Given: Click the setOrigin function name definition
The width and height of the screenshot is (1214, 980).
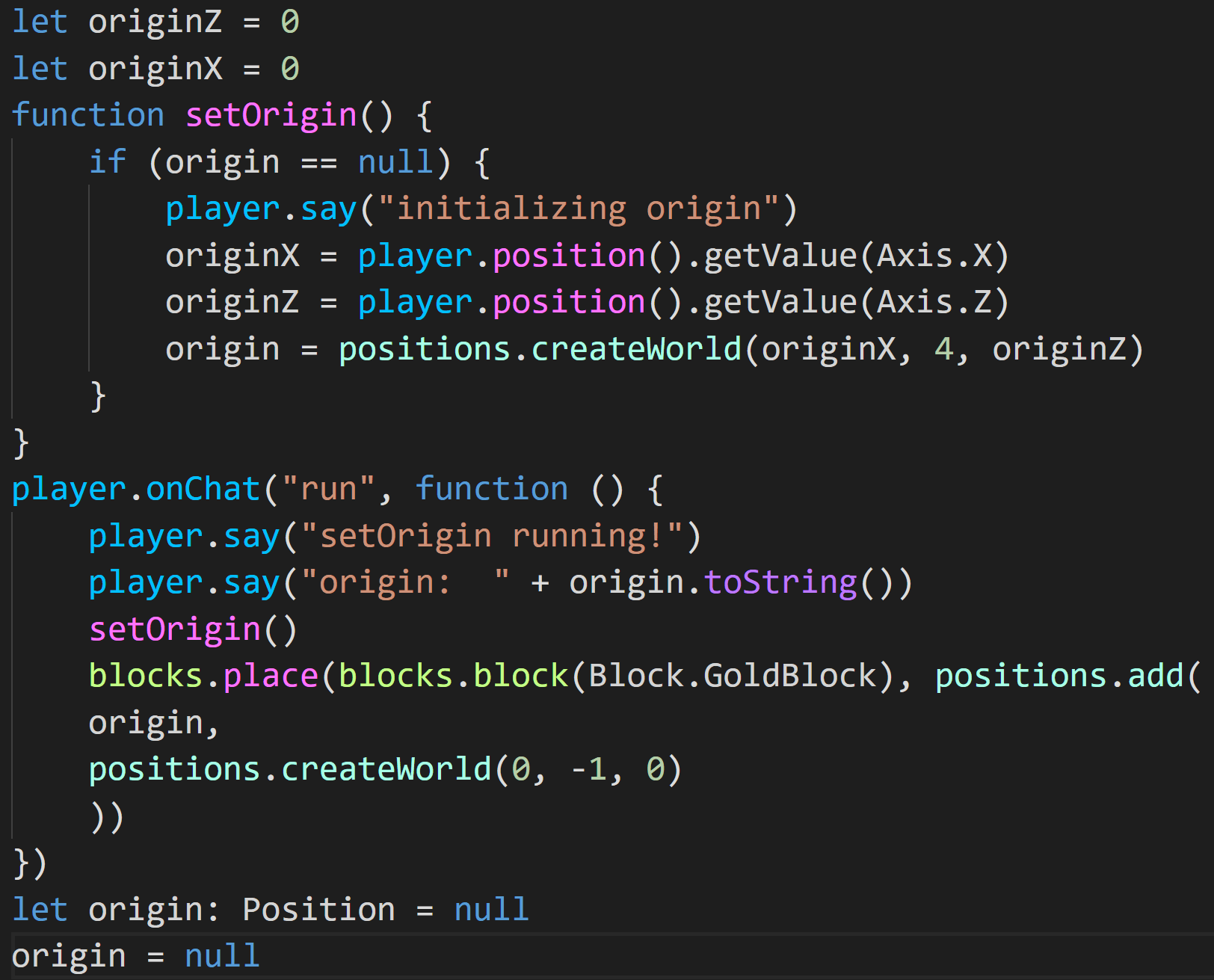Looking at the screenshot, I should click(x=271, y=114).
